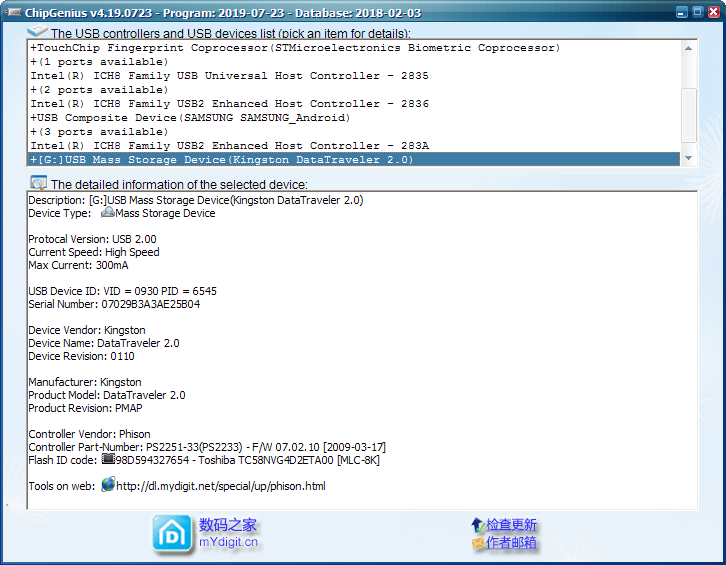Screen dimensions: 726x565
Task: Click the globe icon next to Tools on web
Action: pos(108,484)
